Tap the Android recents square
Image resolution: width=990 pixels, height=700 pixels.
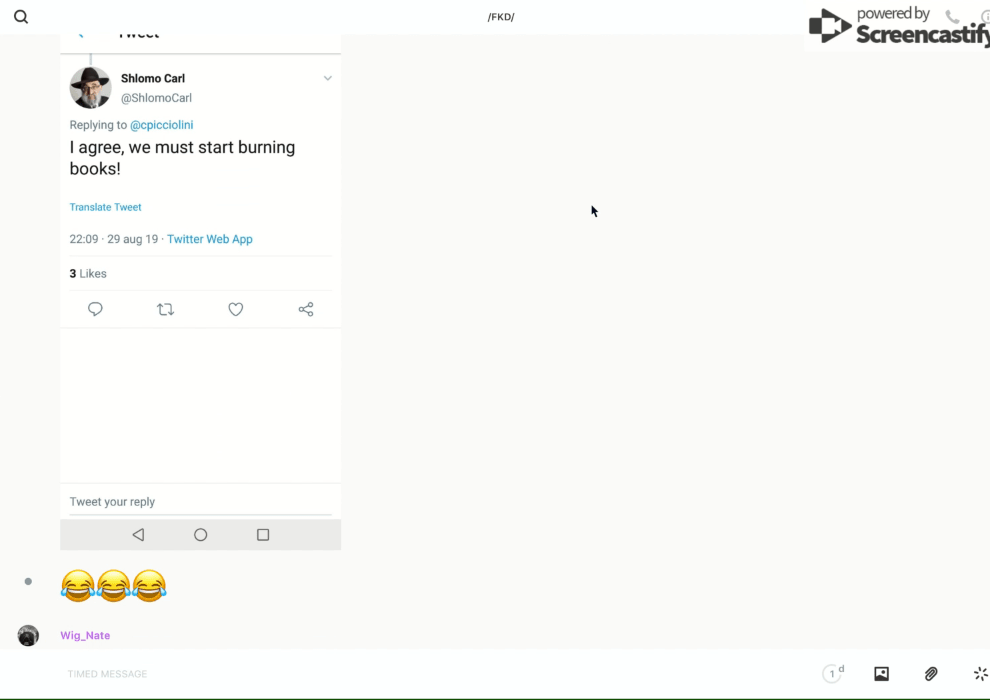(263, 535)
